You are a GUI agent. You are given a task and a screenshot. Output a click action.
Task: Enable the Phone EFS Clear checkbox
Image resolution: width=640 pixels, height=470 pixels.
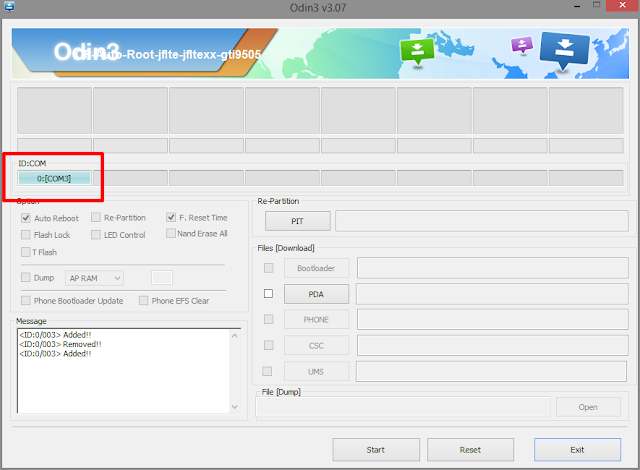click(x=143, y=301)
